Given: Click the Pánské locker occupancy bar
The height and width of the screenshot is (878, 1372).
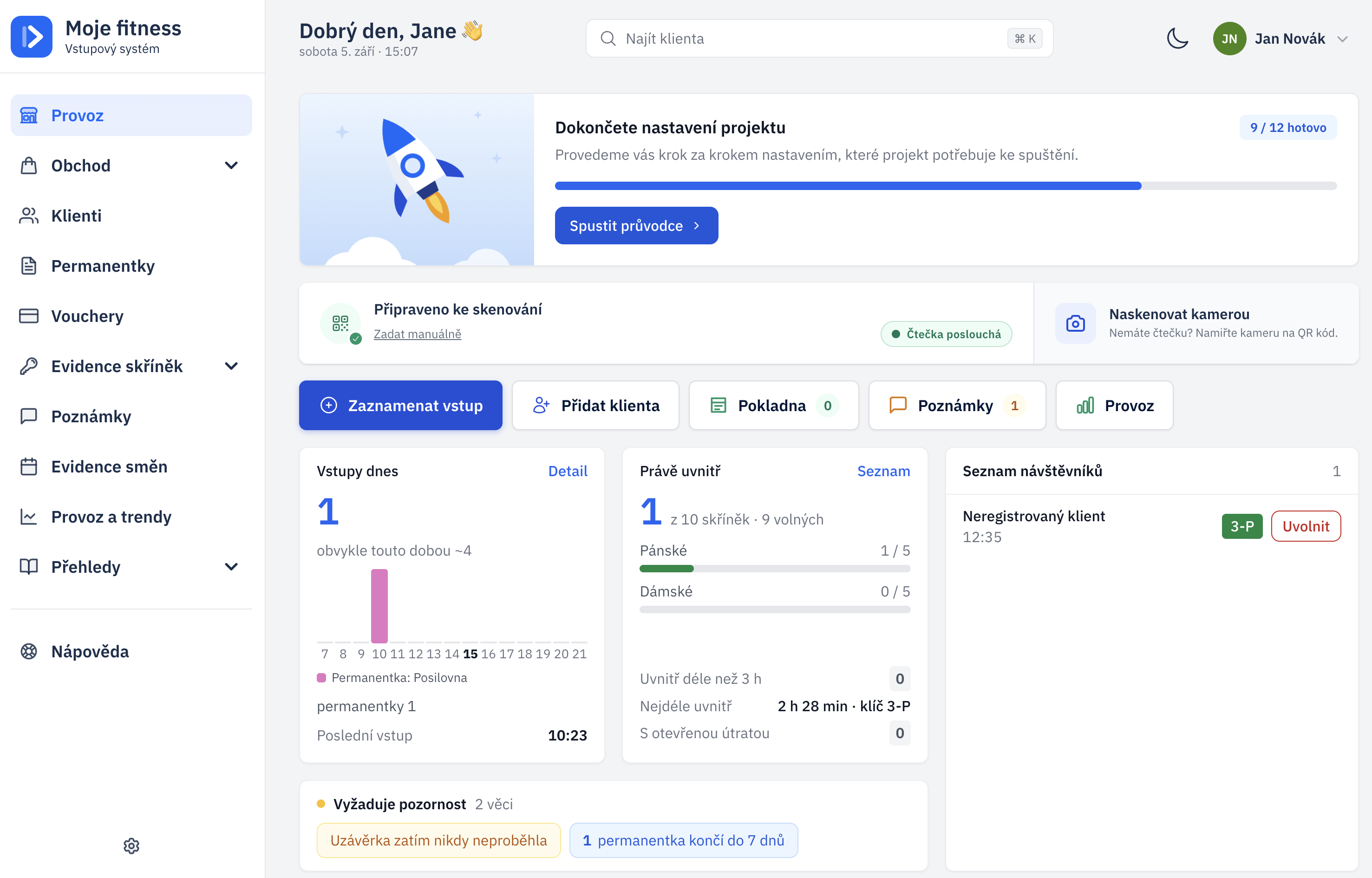Looking at the screenshot, I should (x=775, y=569).
